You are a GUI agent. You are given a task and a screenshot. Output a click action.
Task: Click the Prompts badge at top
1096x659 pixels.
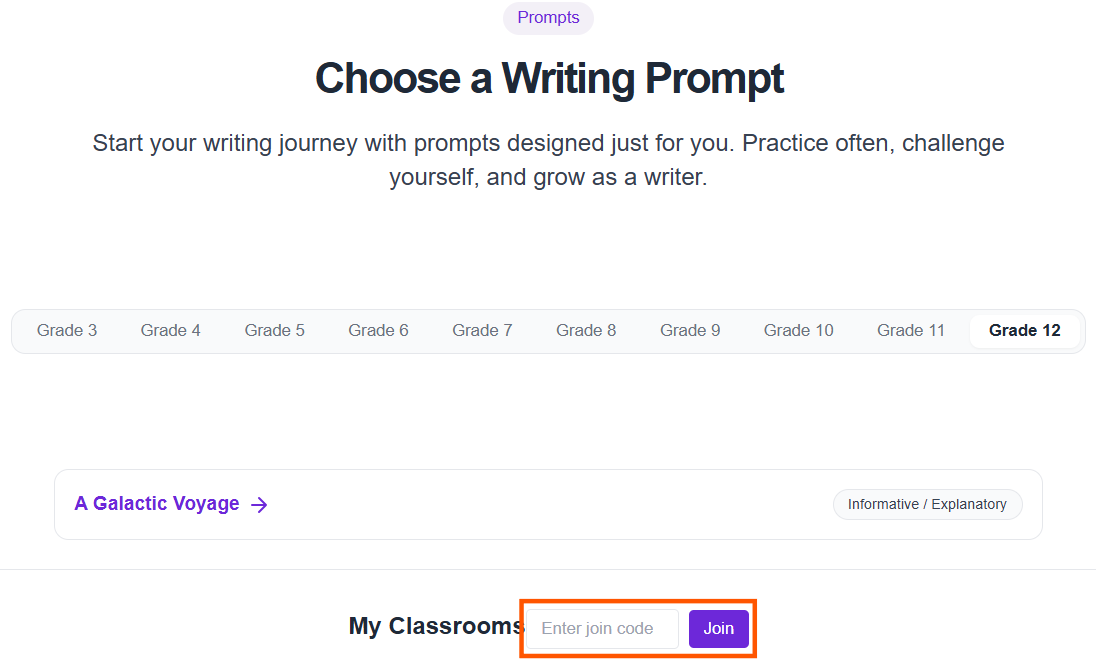[x=548, y=18]
